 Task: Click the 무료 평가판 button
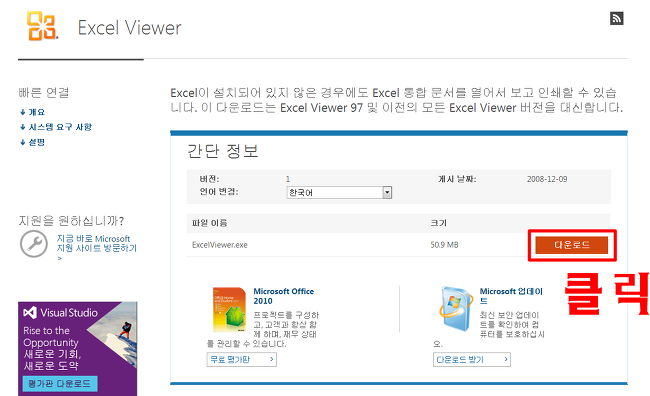tap(242, 360)
